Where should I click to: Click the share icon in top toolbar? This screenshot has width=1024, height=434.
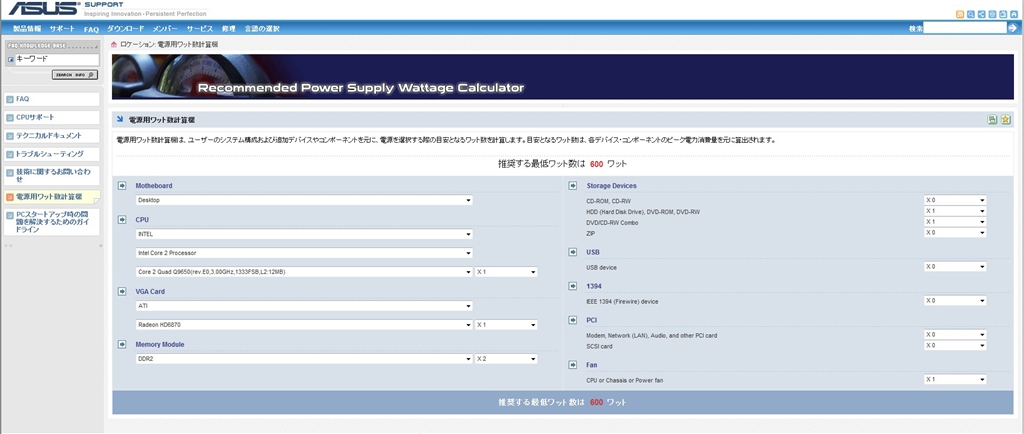[x=982, y=14]
